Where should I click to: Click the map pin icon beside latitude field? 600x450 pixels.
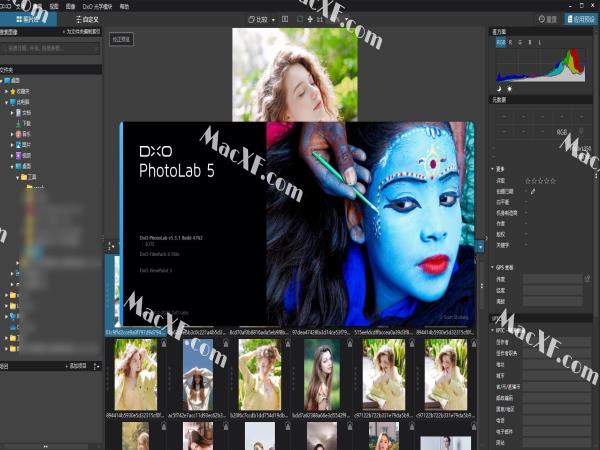(587, 279)
